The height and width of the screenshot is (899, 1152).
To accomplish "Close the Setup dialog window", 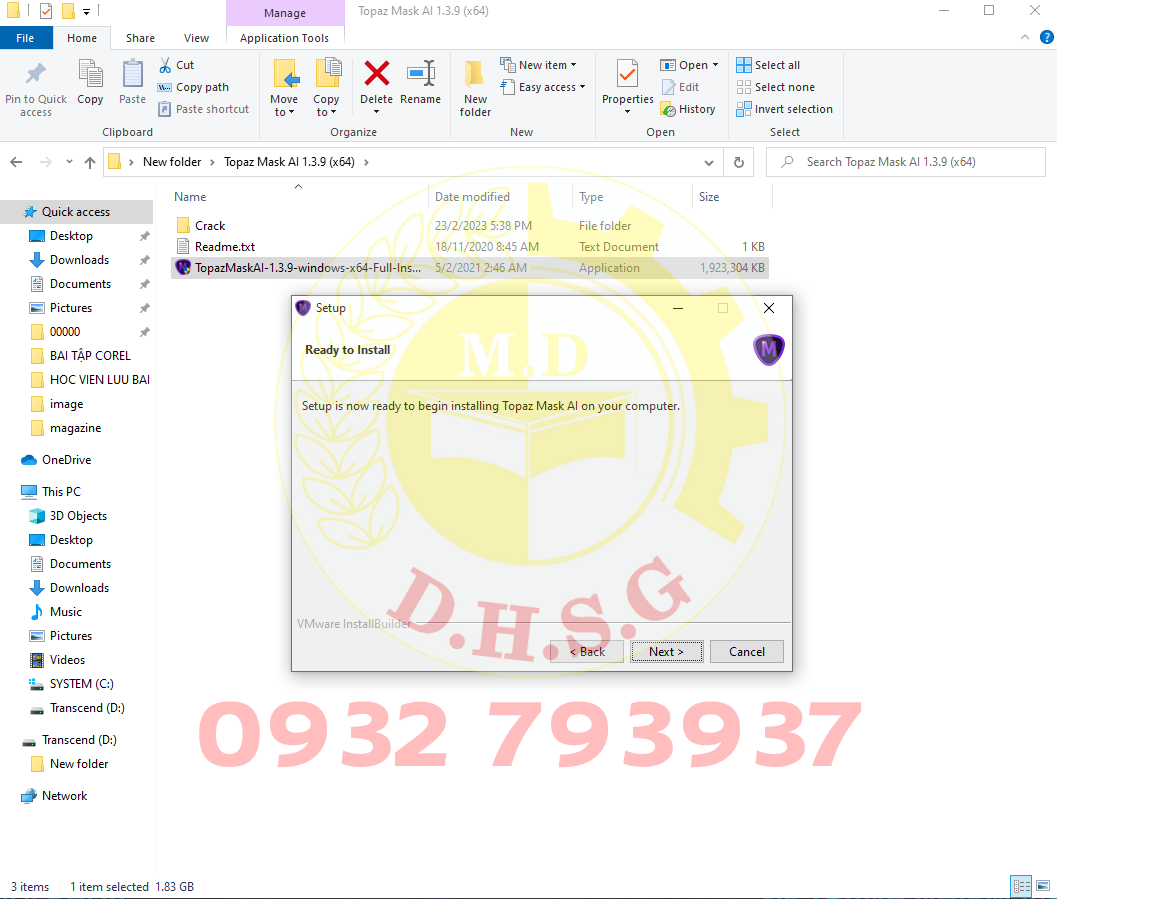I will point(768,308).
